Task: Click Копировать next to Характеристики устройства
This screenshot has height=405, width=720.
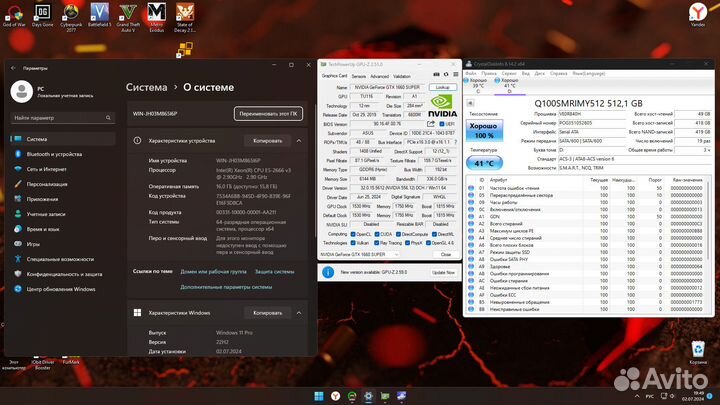Action: 267,141
